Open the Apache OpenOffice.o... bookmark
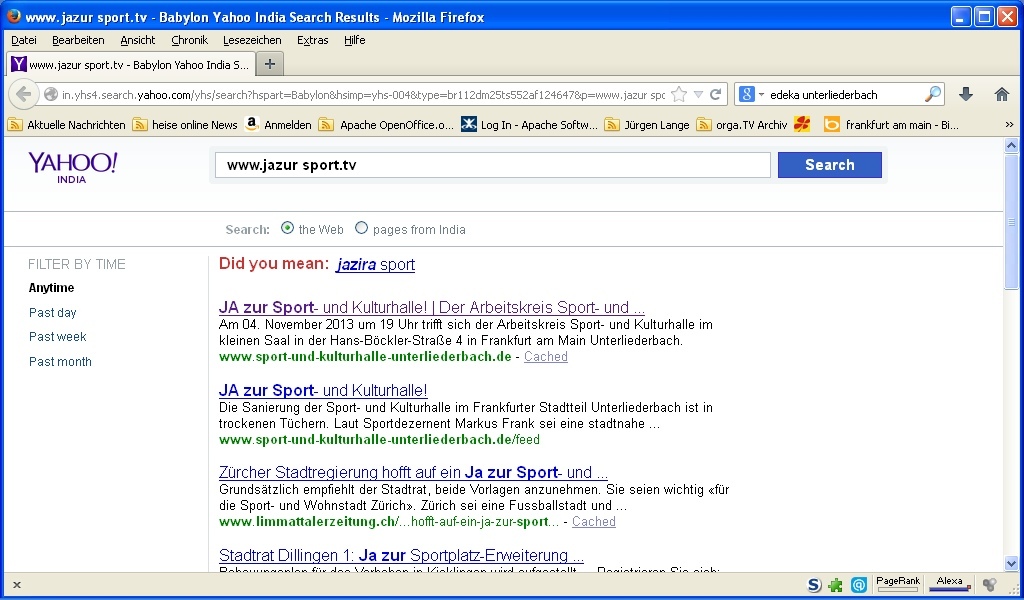 pyautogui.click(x=386, y=125)
